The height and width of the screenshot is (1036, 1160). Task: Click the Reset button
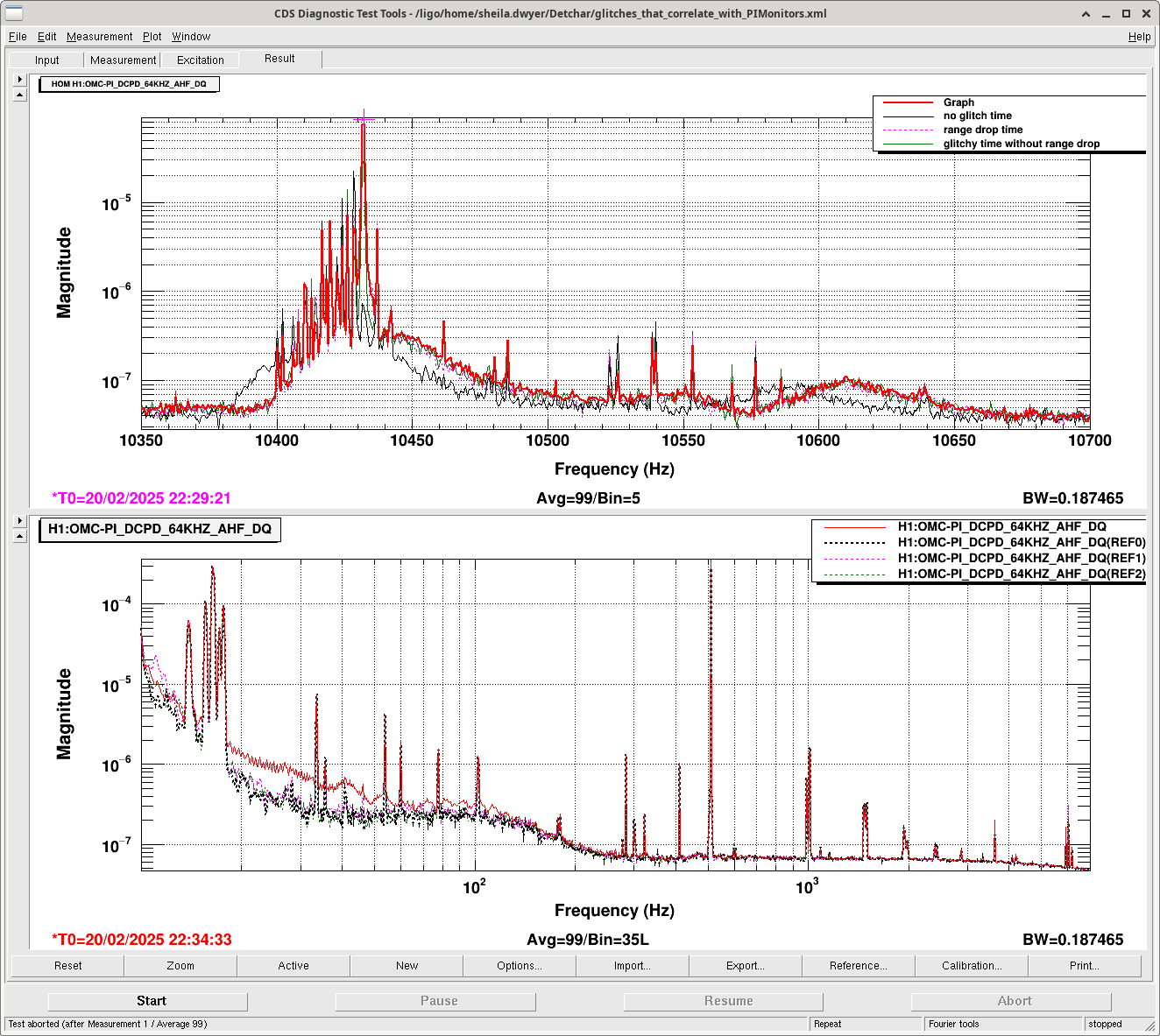click(x=67, y=966)
